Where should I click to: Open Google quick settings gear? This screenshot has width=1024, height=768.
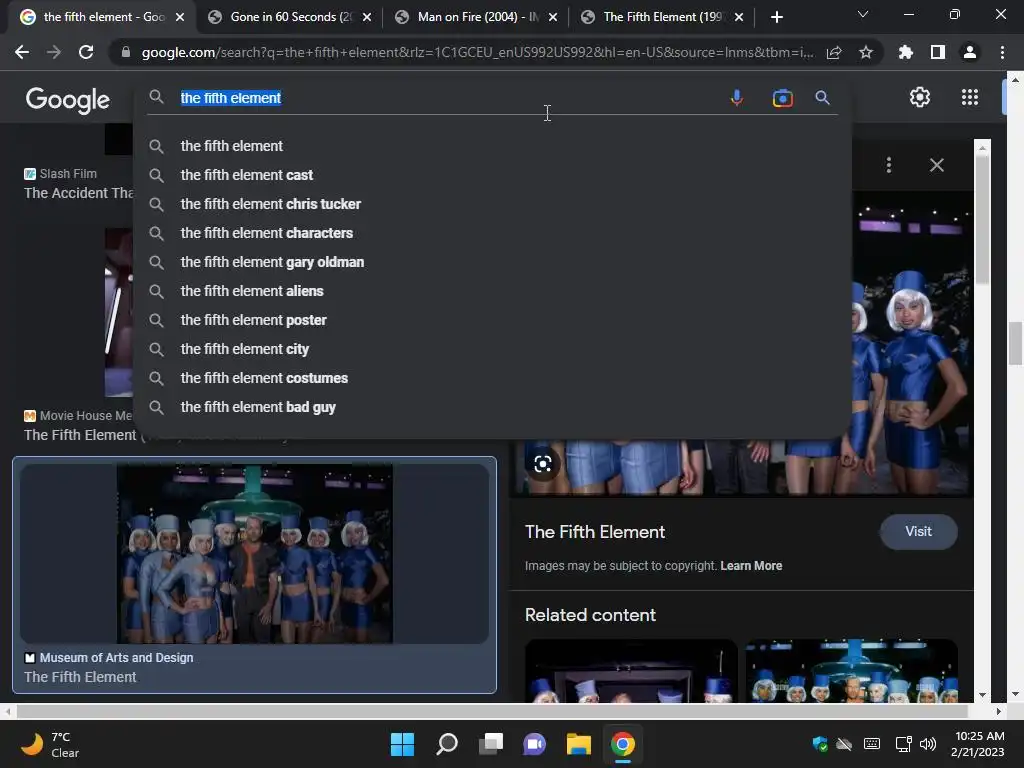(x=920, y=97)
